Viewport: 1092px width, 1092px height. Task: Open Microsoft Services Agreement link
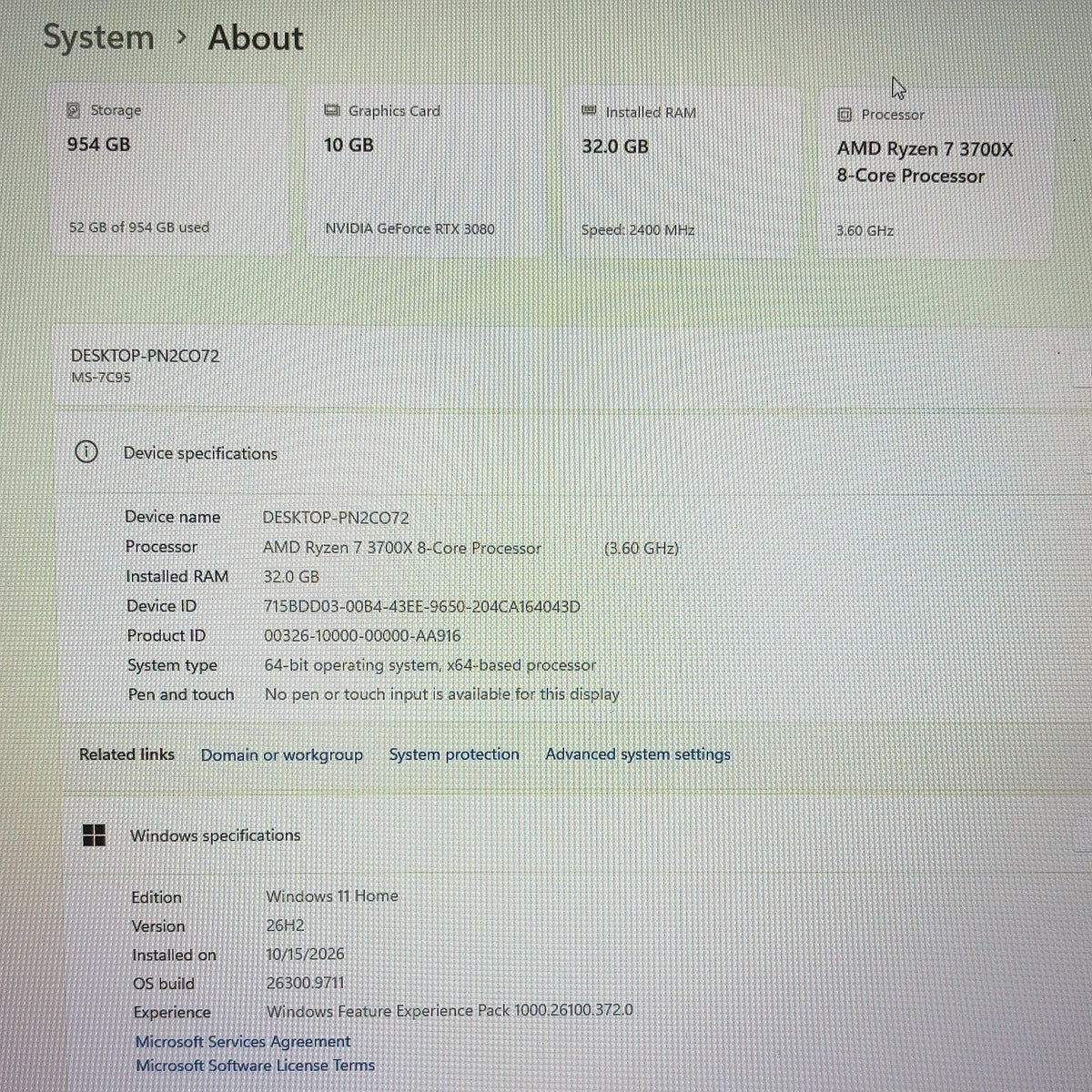(243, 1041)
